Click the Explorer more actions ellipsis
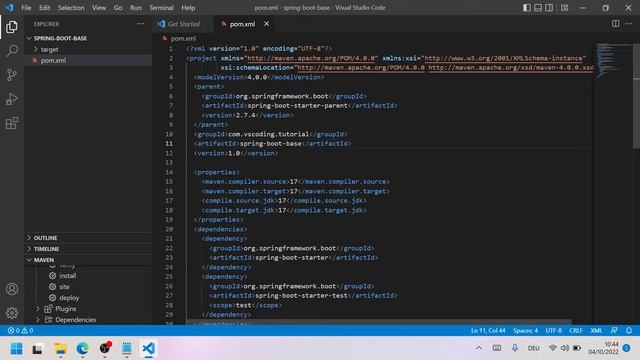 coord(140,24)
